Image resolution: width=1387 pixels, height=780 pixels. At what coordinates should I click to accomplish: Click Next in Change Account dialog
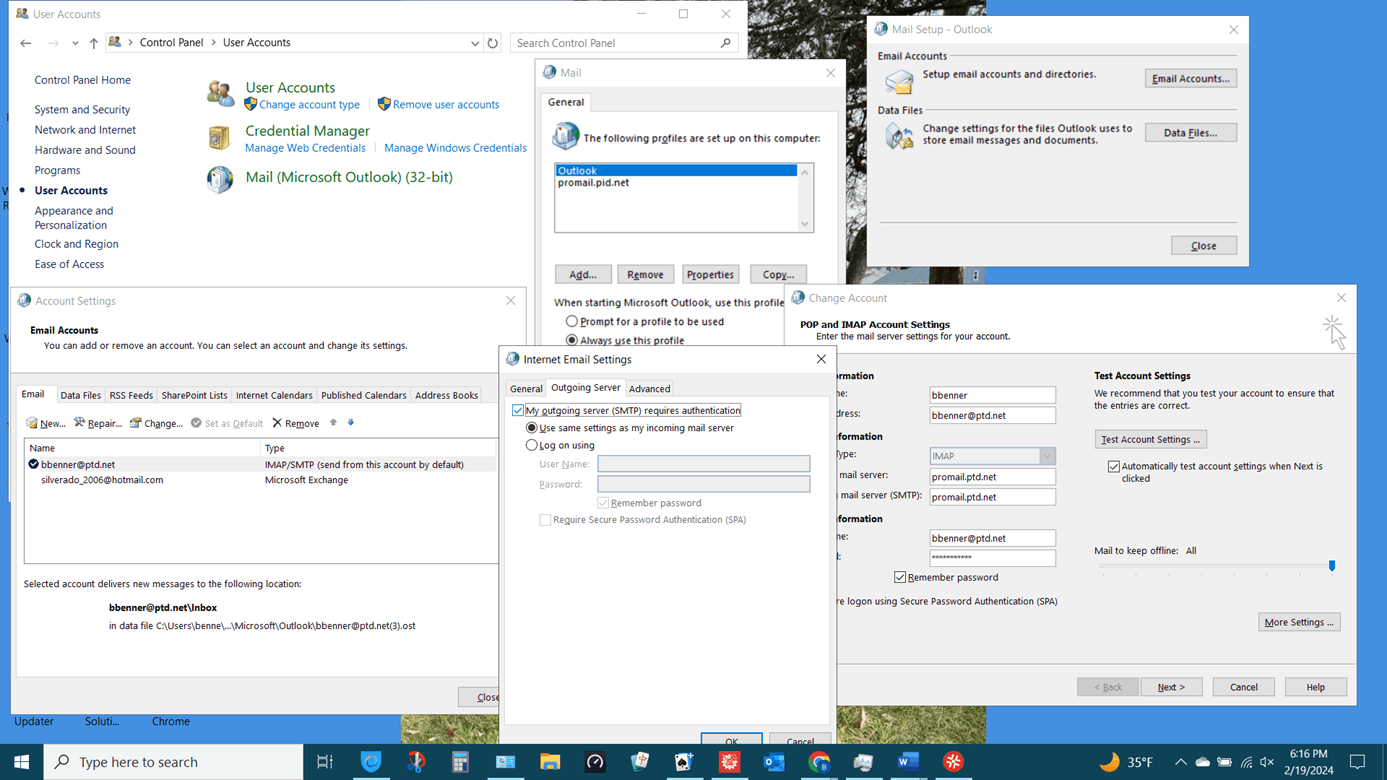[1171, 687]
